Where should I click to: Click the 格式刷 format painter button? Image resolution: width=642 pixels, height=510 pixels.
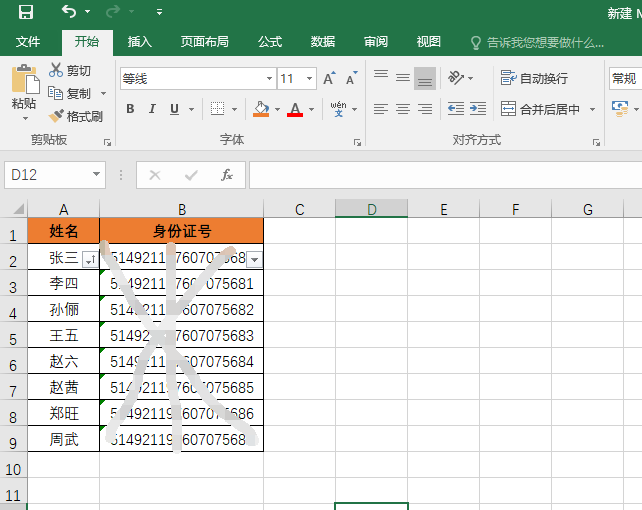tap(75, 117)
